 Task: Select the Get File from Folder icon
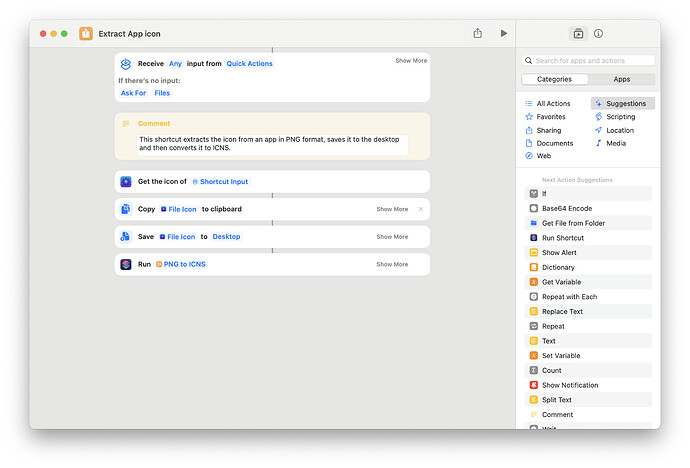coord(533,223)
